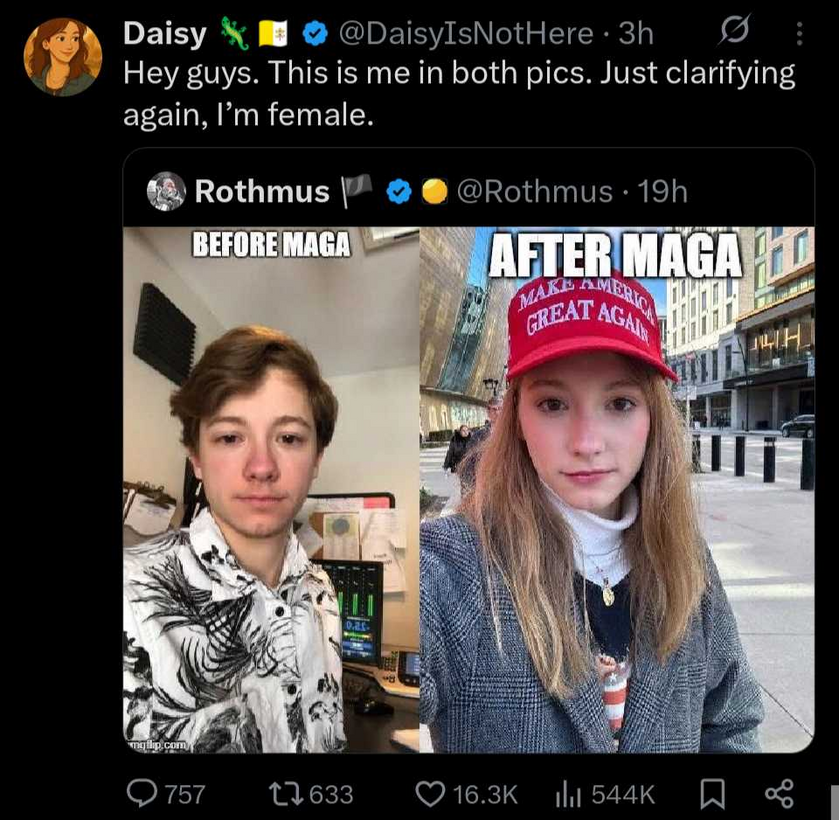
Task: Open the three-dot more options menu
Action: click(x=799, y=34)
